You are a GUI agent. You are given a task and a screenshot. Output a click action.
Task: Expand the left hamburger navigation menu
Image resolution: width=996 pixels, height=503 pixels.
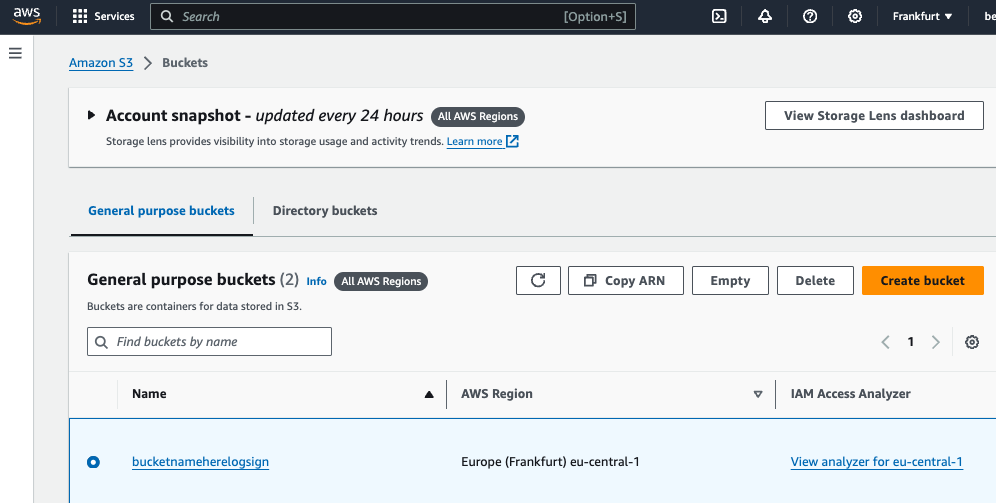pos(15,53)
